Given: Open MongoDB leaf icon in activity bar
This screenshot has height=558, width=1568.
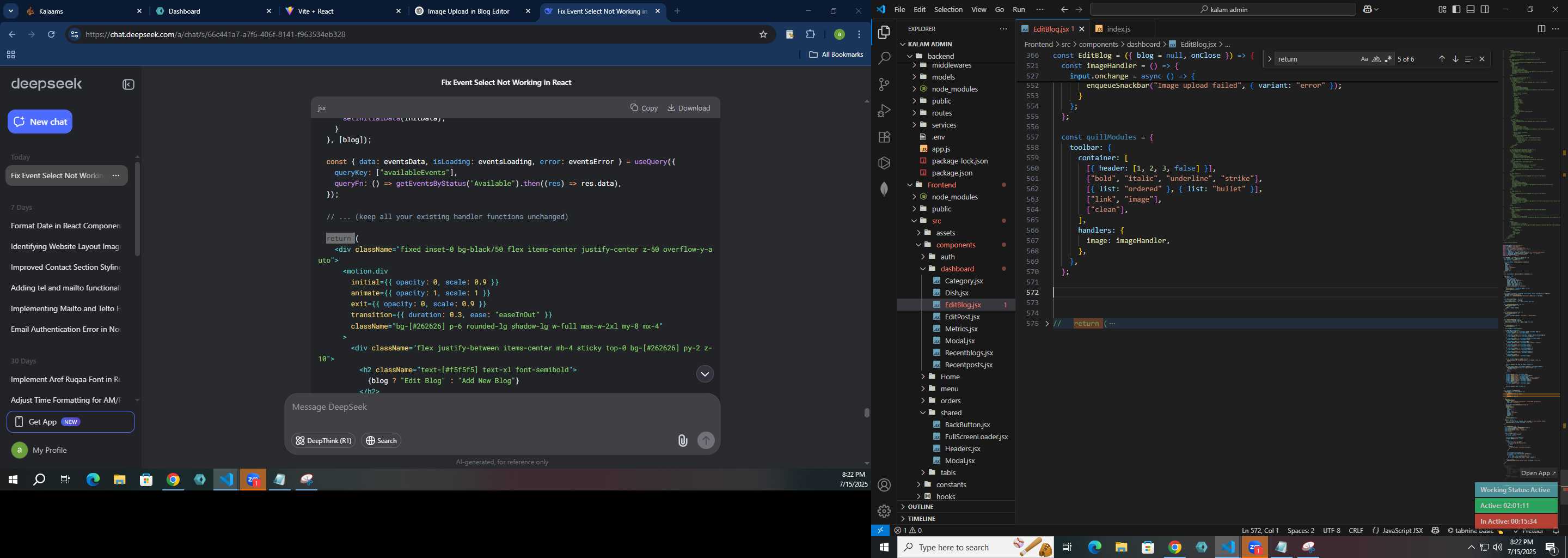Looking at the screenshot, I should 884,190.
